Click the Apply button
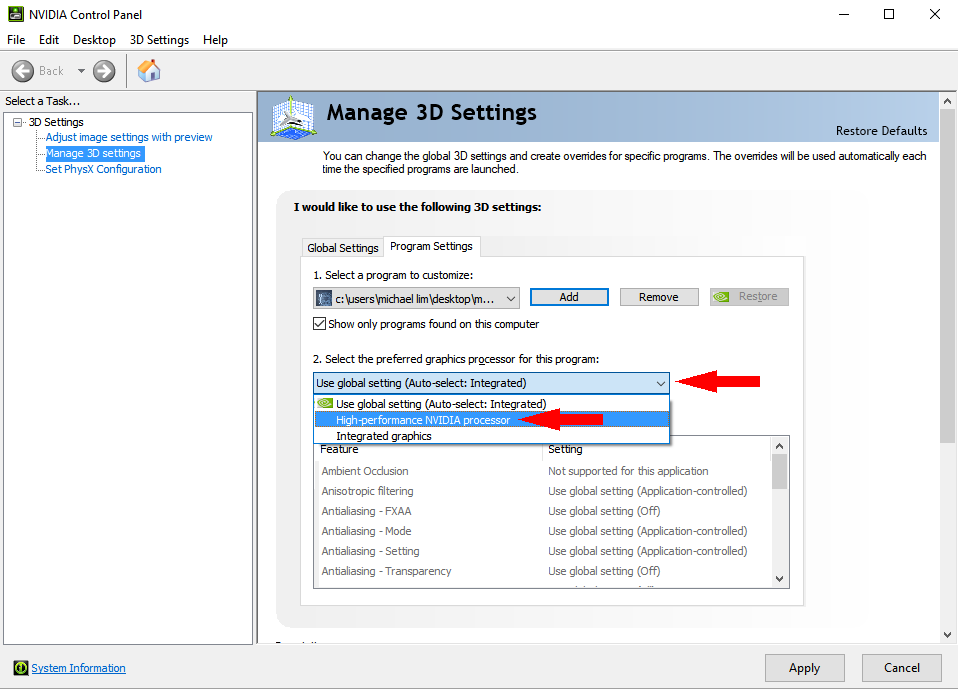The height and width of the screenshot is (690, 958). pos(804,668)
